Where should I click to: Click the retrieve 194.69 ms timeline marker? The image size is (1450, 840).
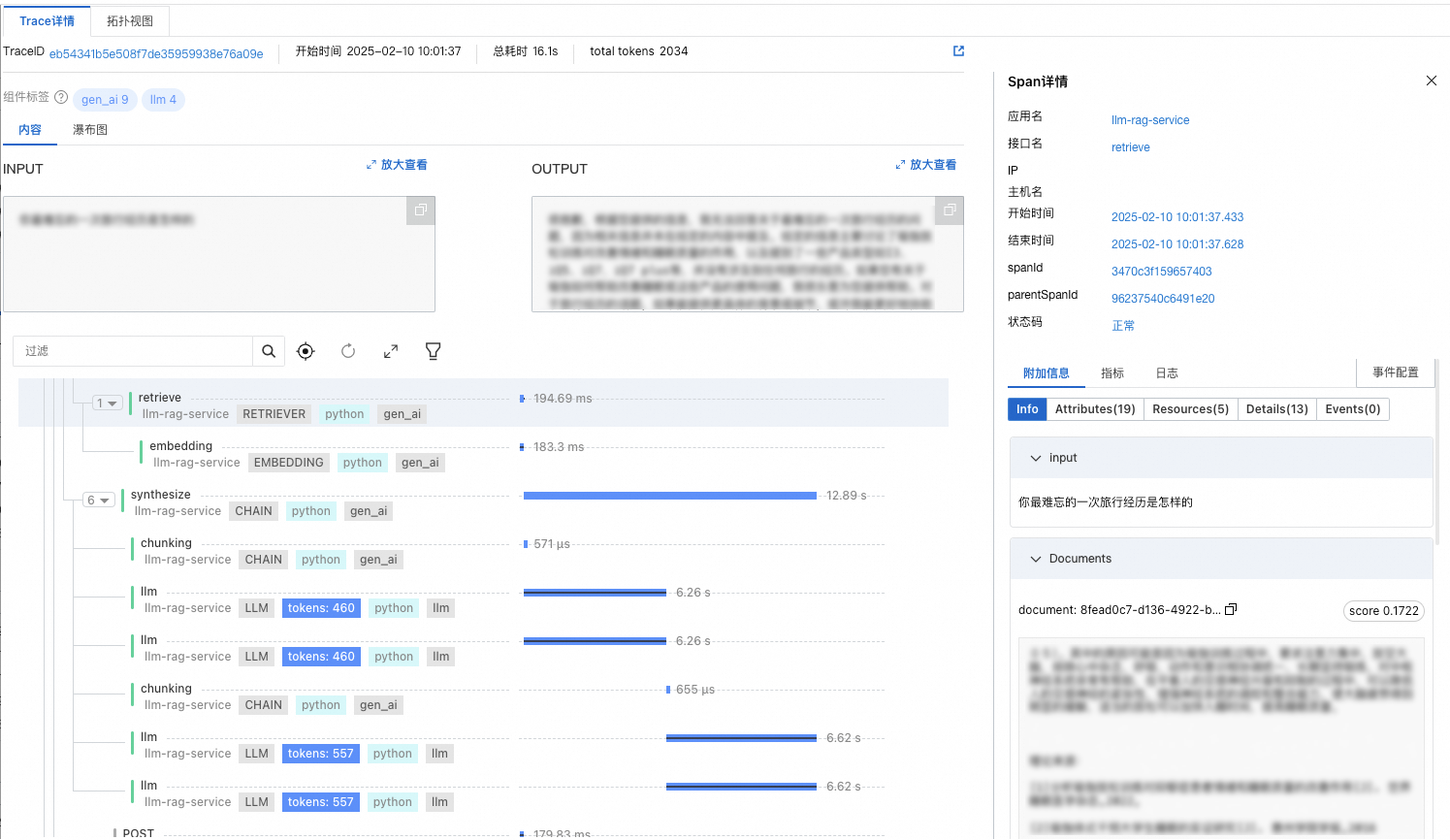(522, 399)
